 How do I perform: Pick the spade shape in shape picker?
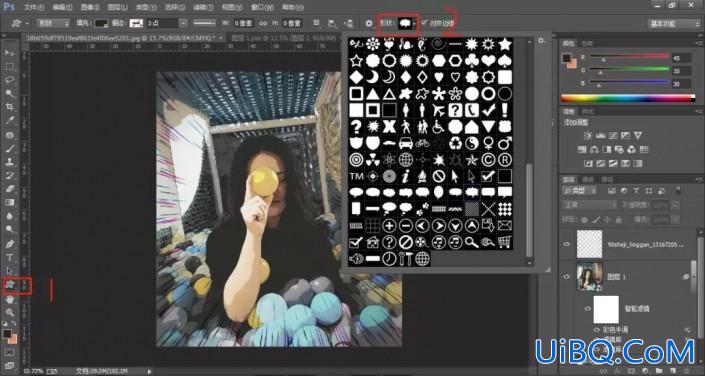[505, 60]
